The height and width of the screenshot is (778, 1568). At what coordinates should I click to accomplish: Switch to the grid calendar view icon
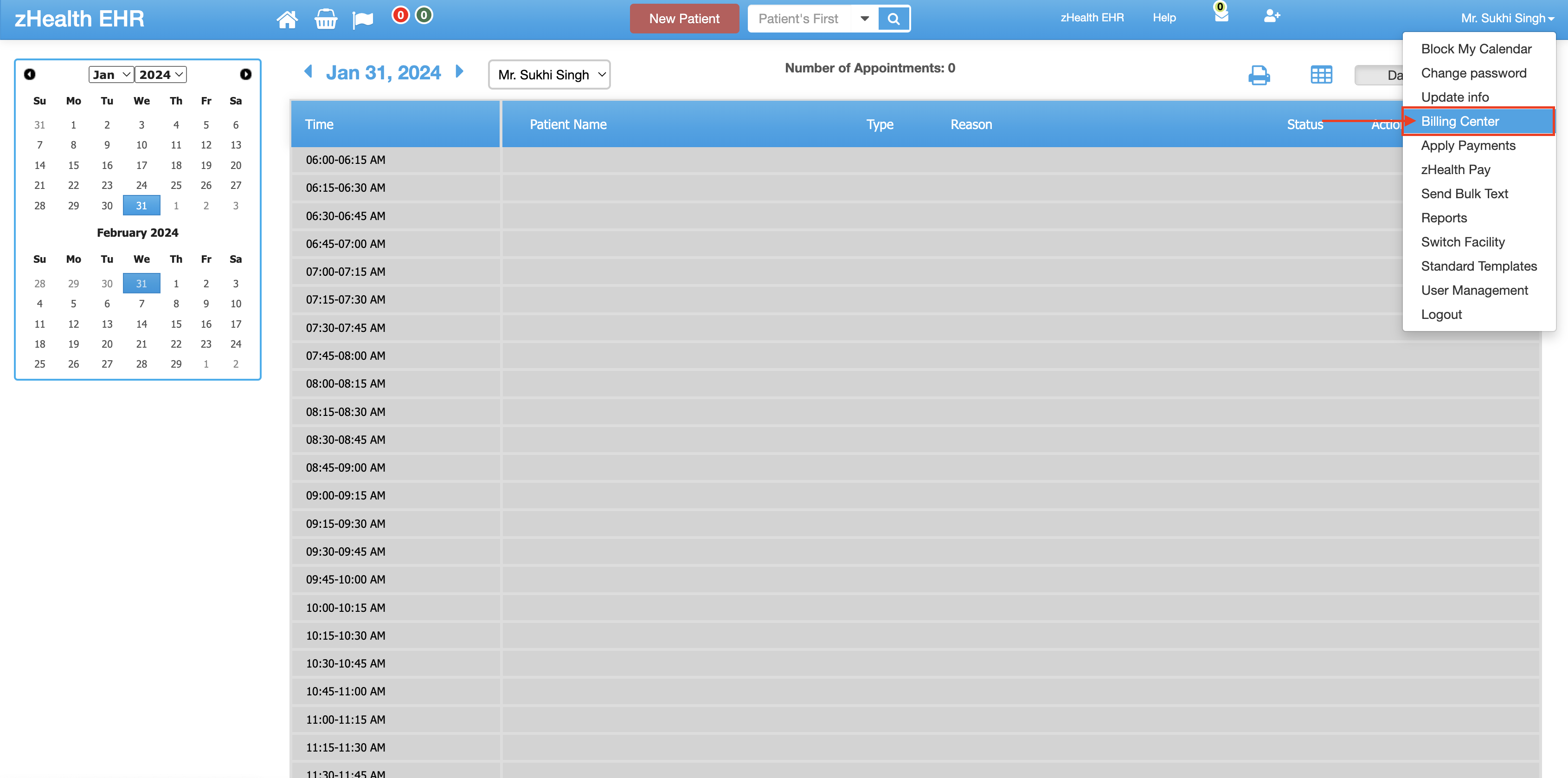(1321, 75)
